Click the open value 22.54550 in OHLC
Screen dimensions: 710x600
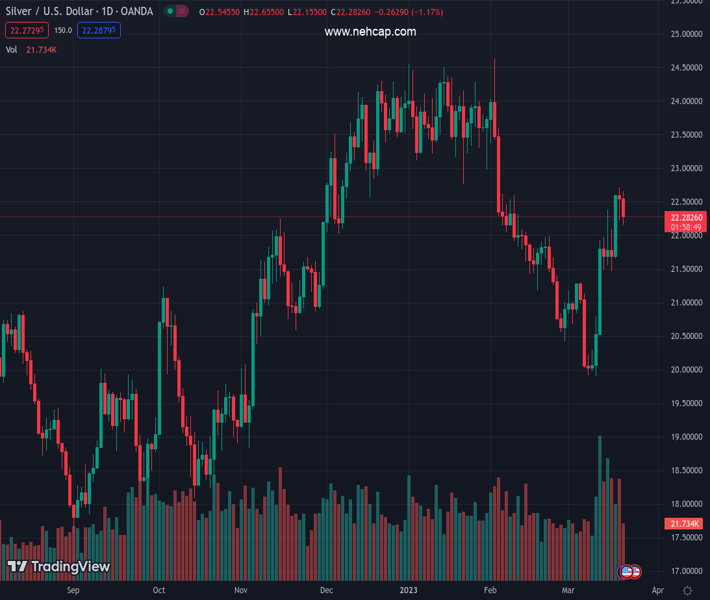[222, 12]
